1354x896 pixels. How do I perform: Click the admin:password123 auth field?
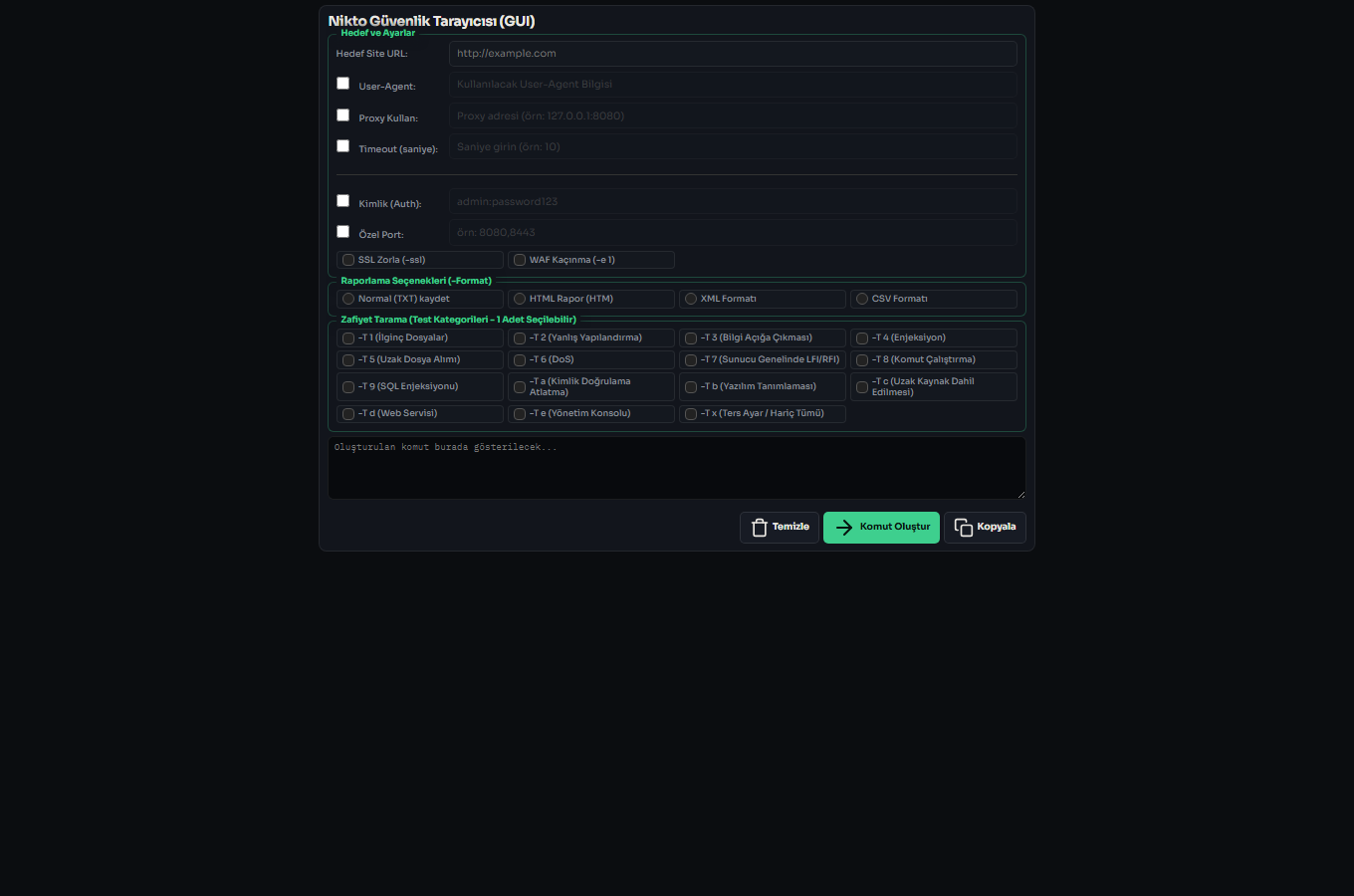tap(733, 201)
